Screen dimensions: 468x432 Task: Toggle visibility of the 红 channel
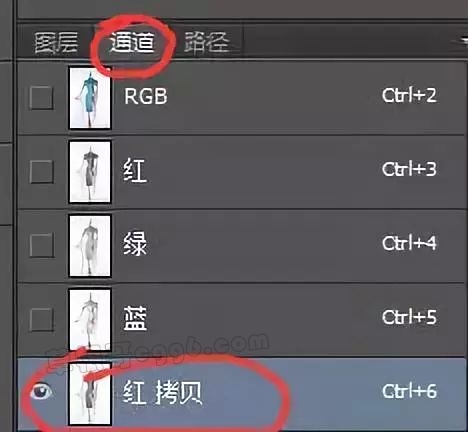[x=41, y=171]
